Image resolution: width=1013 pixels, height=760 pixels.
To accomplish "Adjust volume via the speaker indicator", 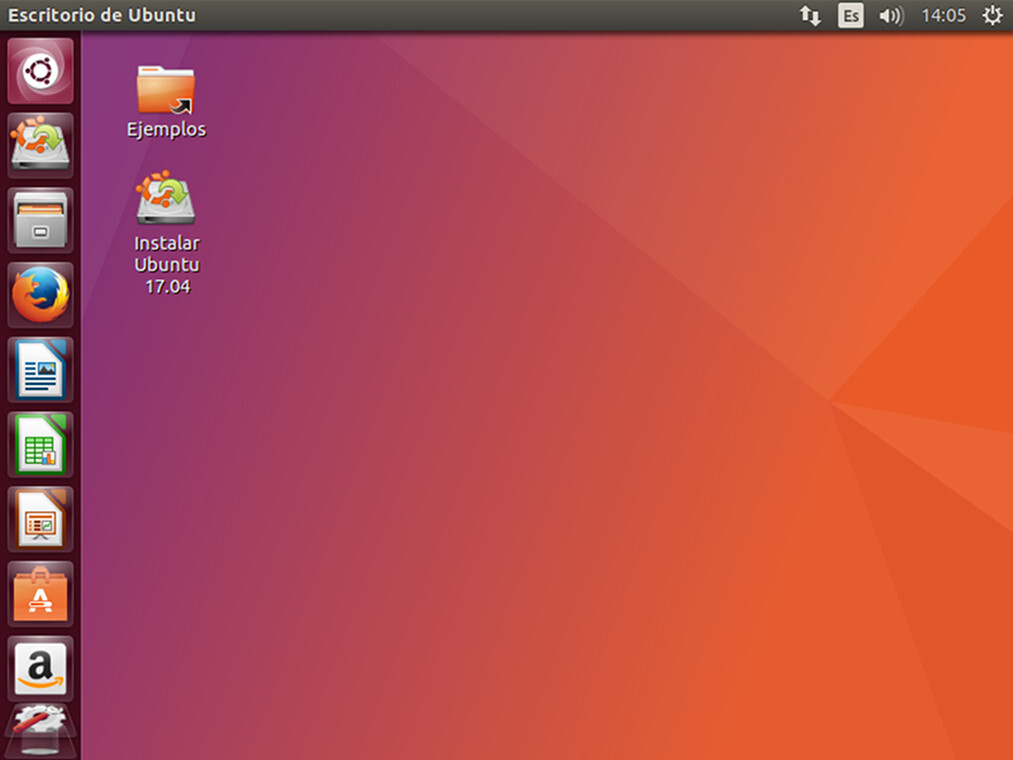I will [890, 15].
